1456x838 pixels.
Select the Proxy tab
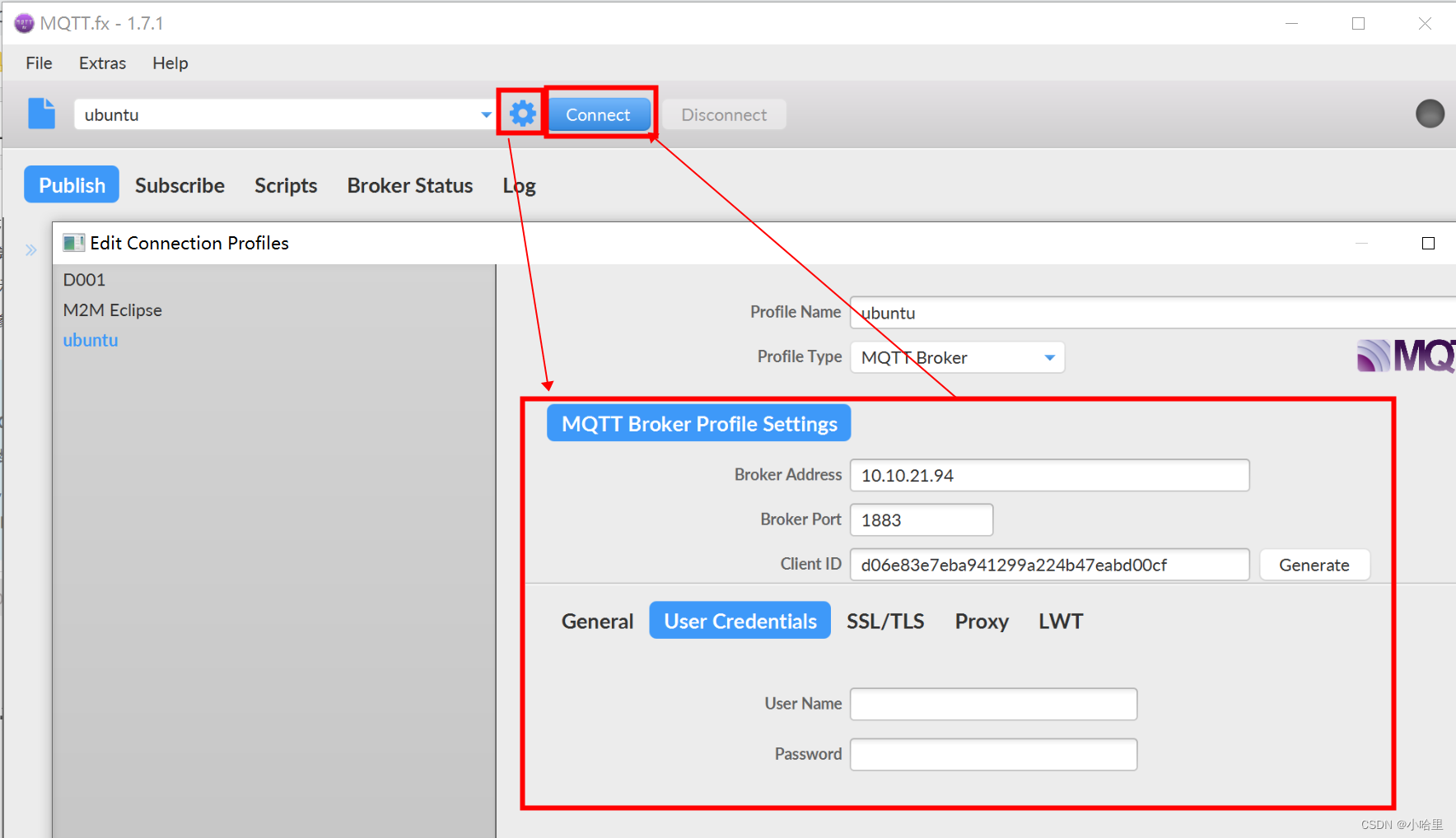[982, 621]
